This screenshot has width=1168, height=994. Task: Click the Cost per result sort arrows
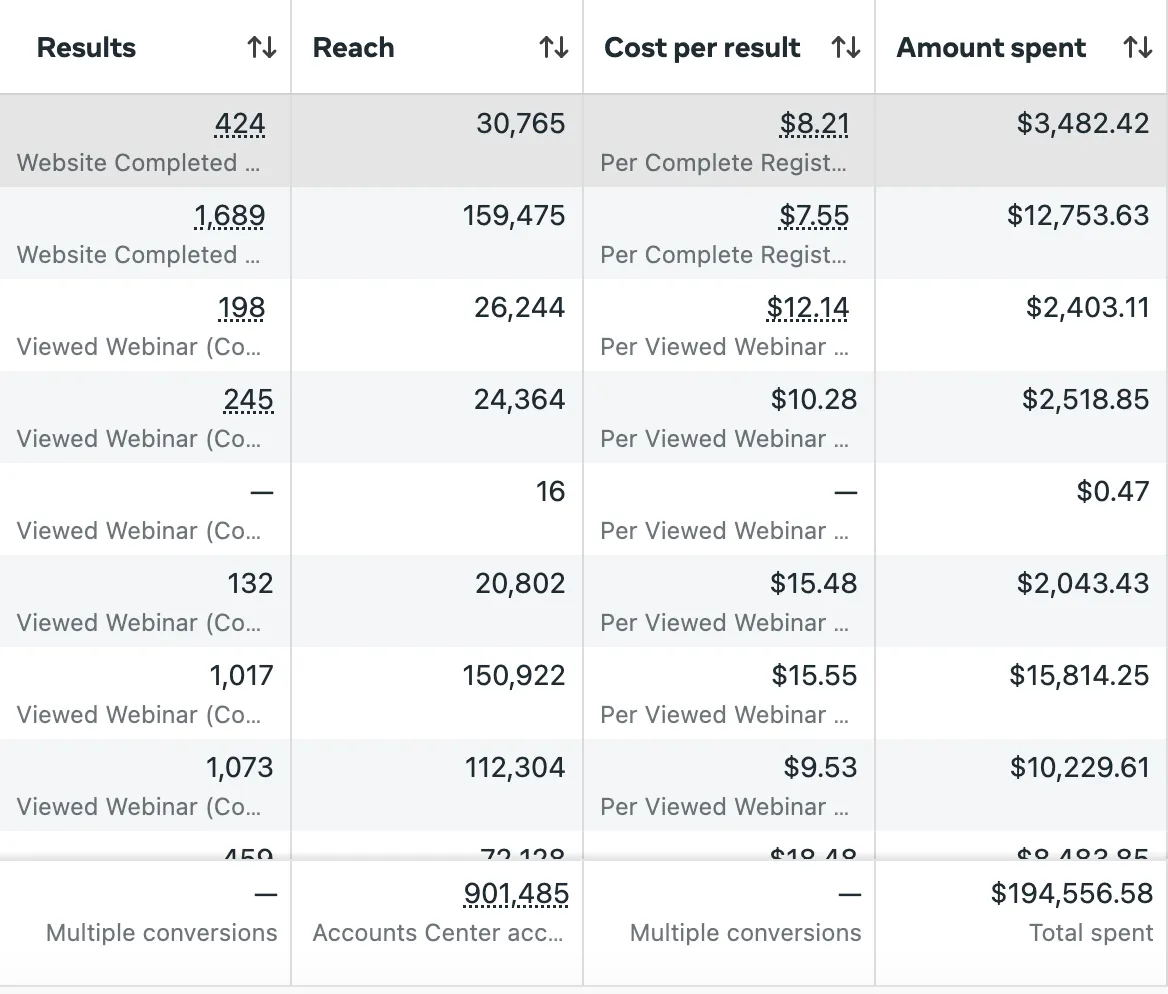coord(846,47)
